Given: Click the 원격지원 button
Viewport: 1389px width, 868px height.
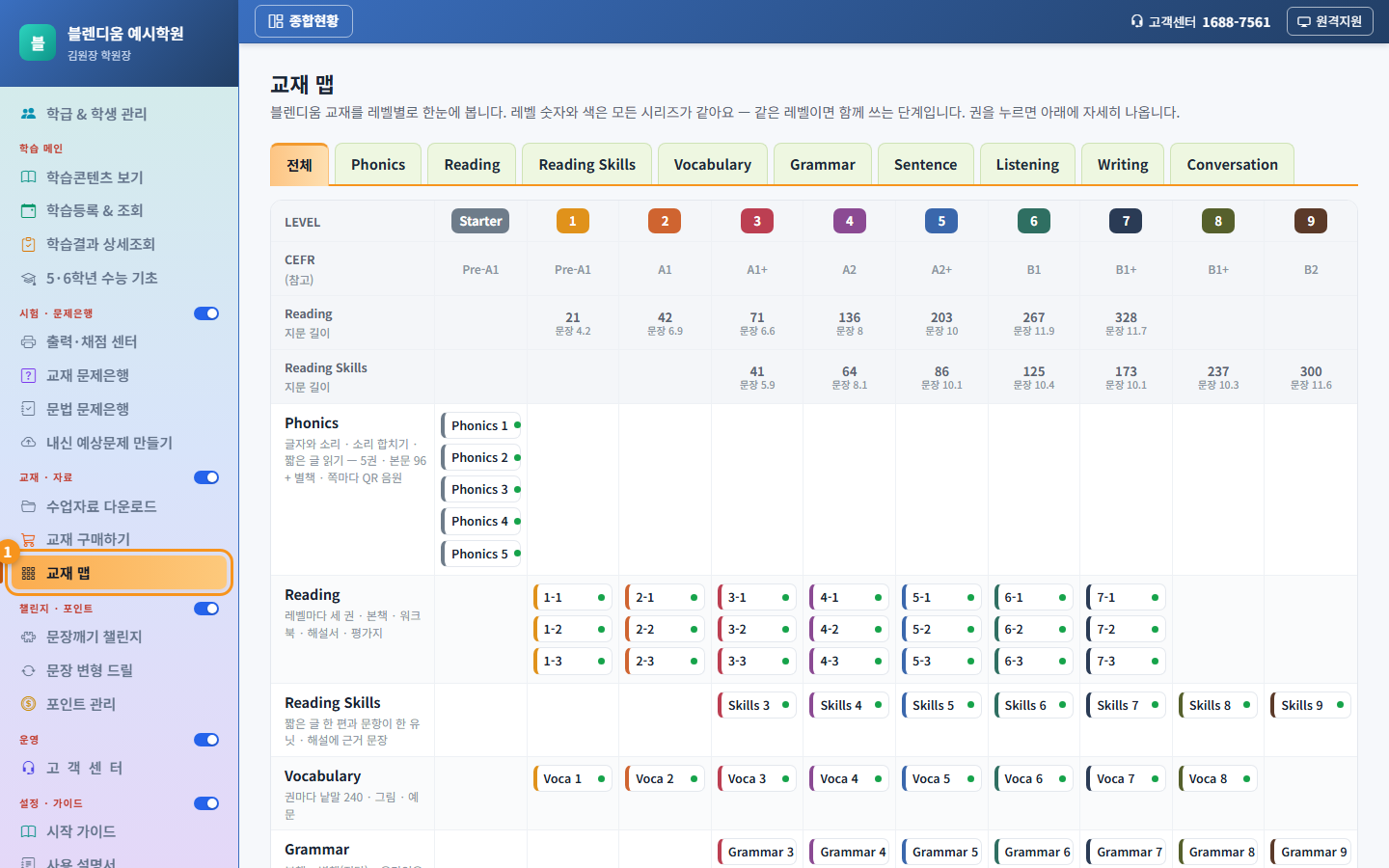Looking at the screenshot, I should point(1330,21).
